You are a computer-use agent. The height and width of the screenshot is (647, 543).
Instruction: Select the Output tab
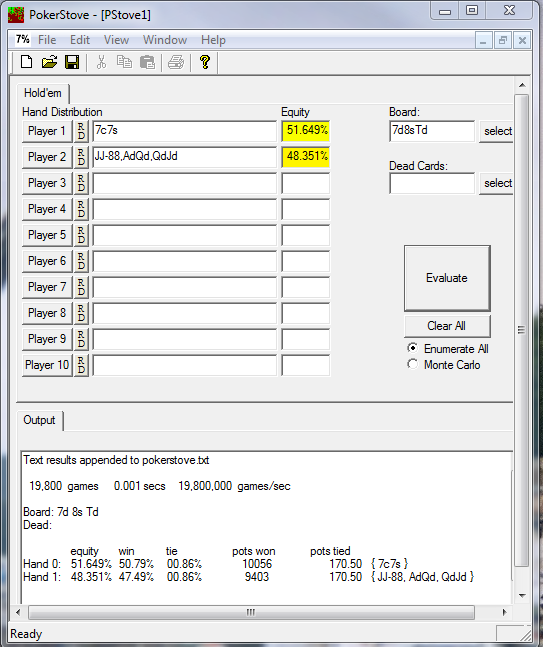[x=39, y=420]
